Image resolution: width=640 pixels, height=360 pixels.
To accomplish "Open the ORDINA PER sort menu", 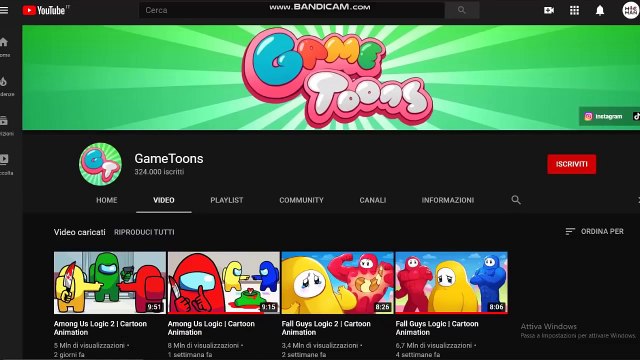I will coord(595,231).
